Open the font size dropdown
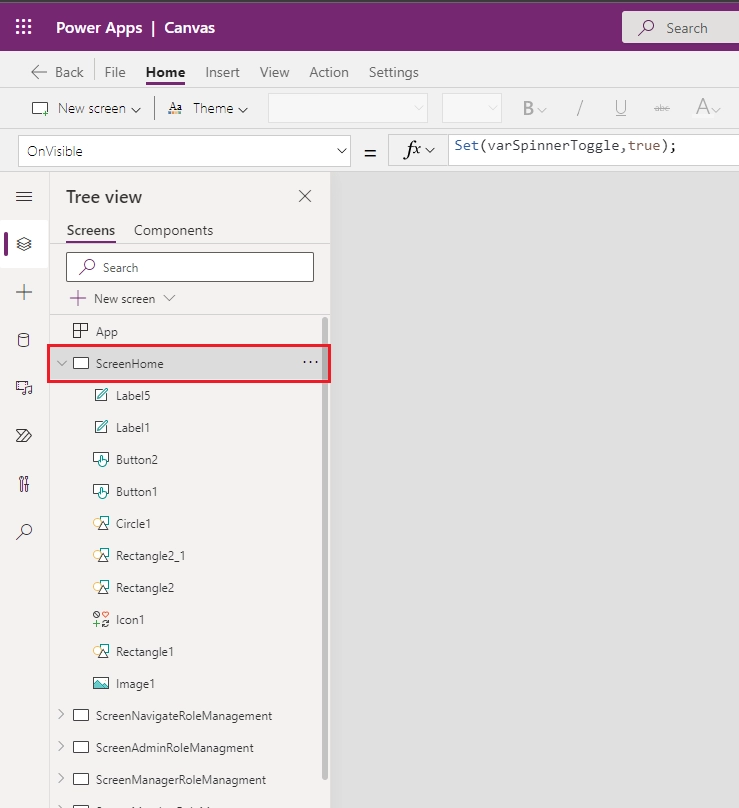The image size is (739, 808). (x=472, y=108)
